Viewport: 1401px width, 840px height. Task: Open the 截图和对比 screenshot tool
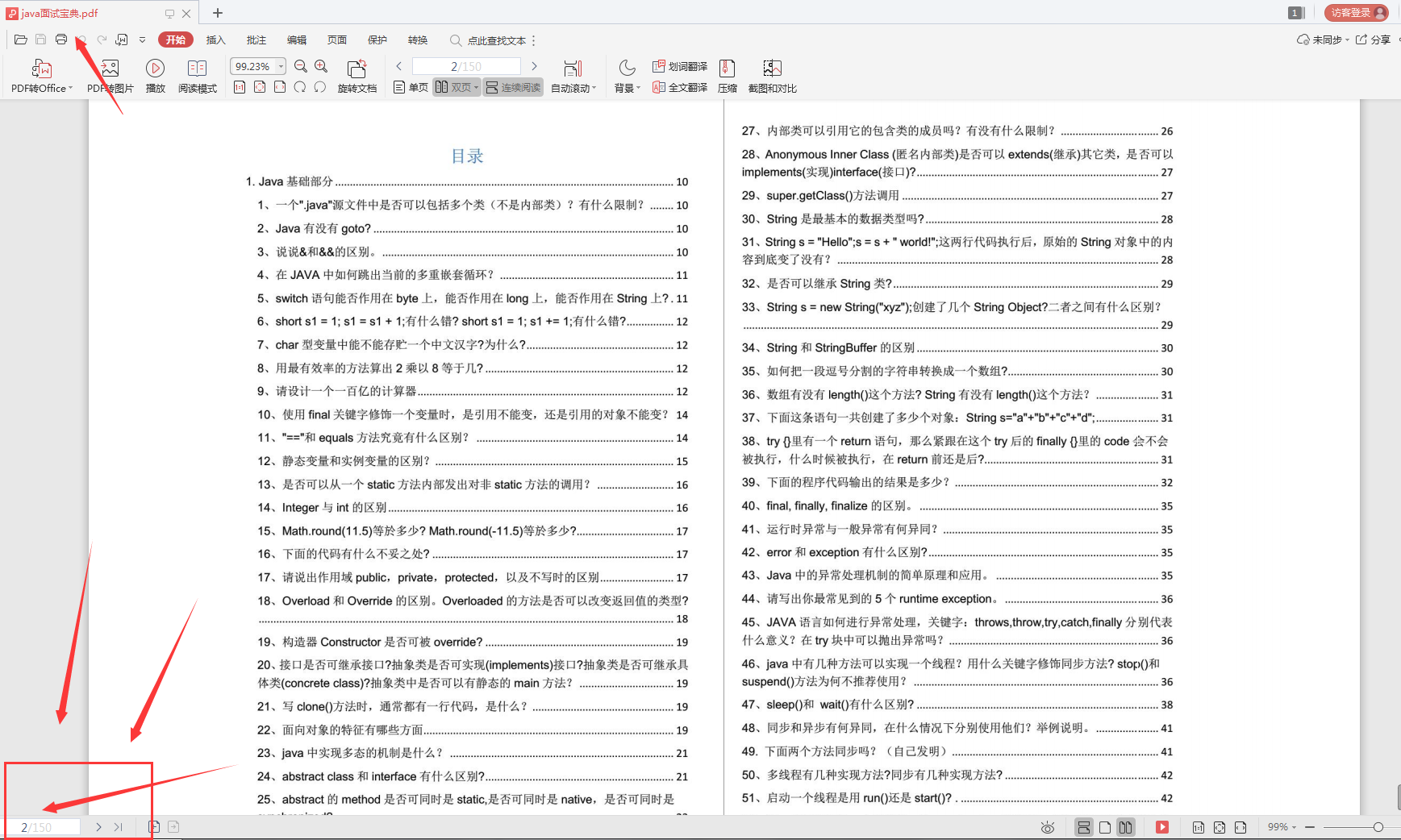click(772, 75)
